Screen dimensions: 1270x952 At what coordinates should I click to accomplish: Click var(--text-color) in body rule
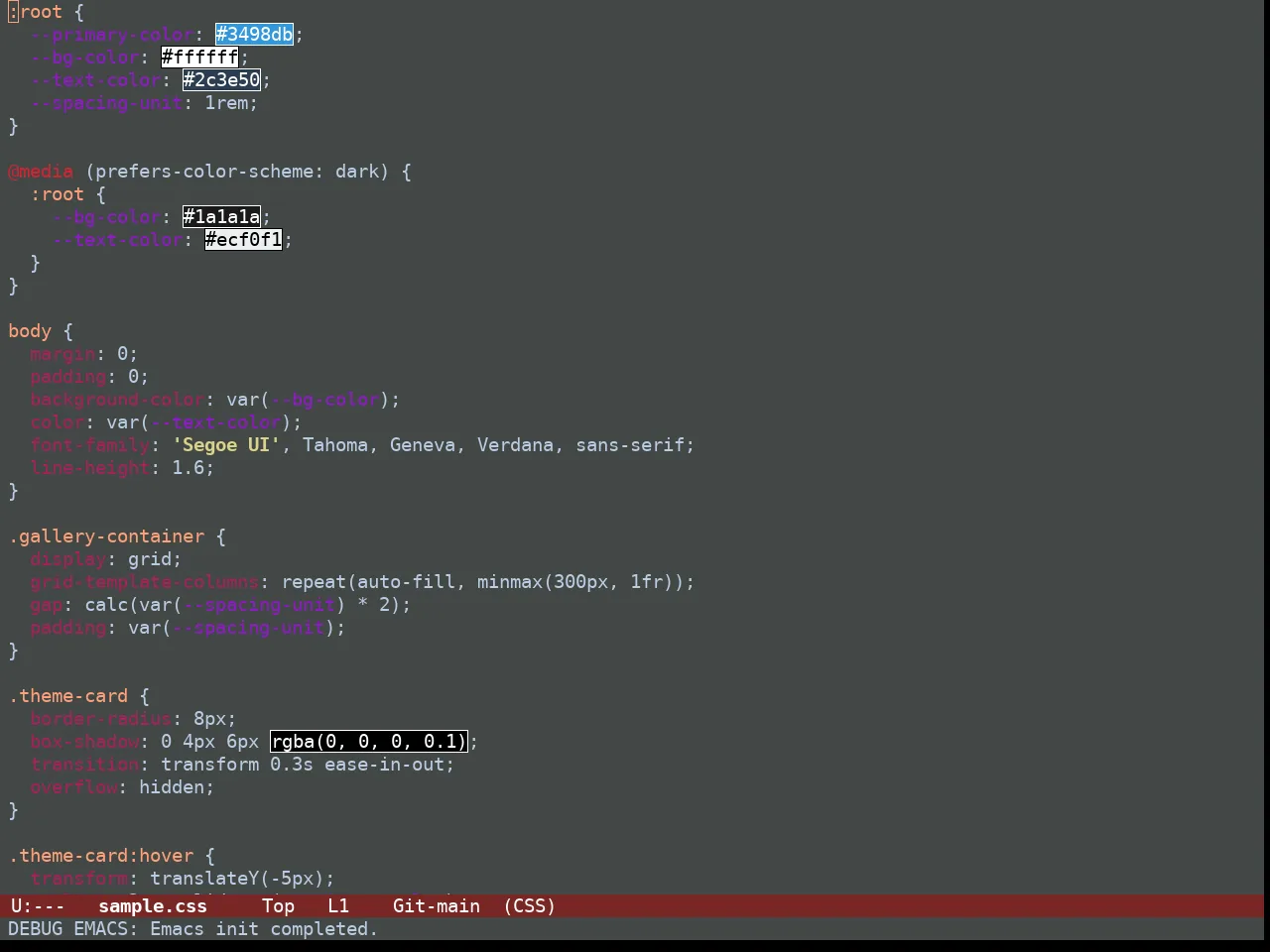[x=199, y=422]
